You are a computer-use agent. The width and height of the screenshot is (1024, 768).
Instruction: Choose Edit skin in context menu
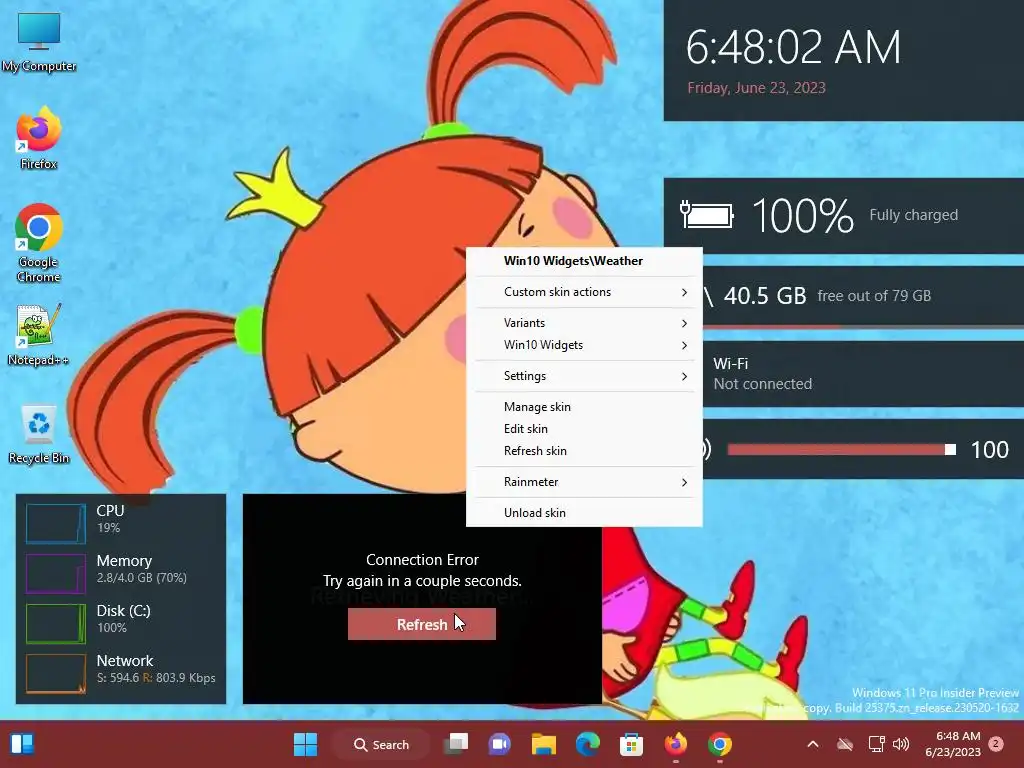(x=584, y=429)
